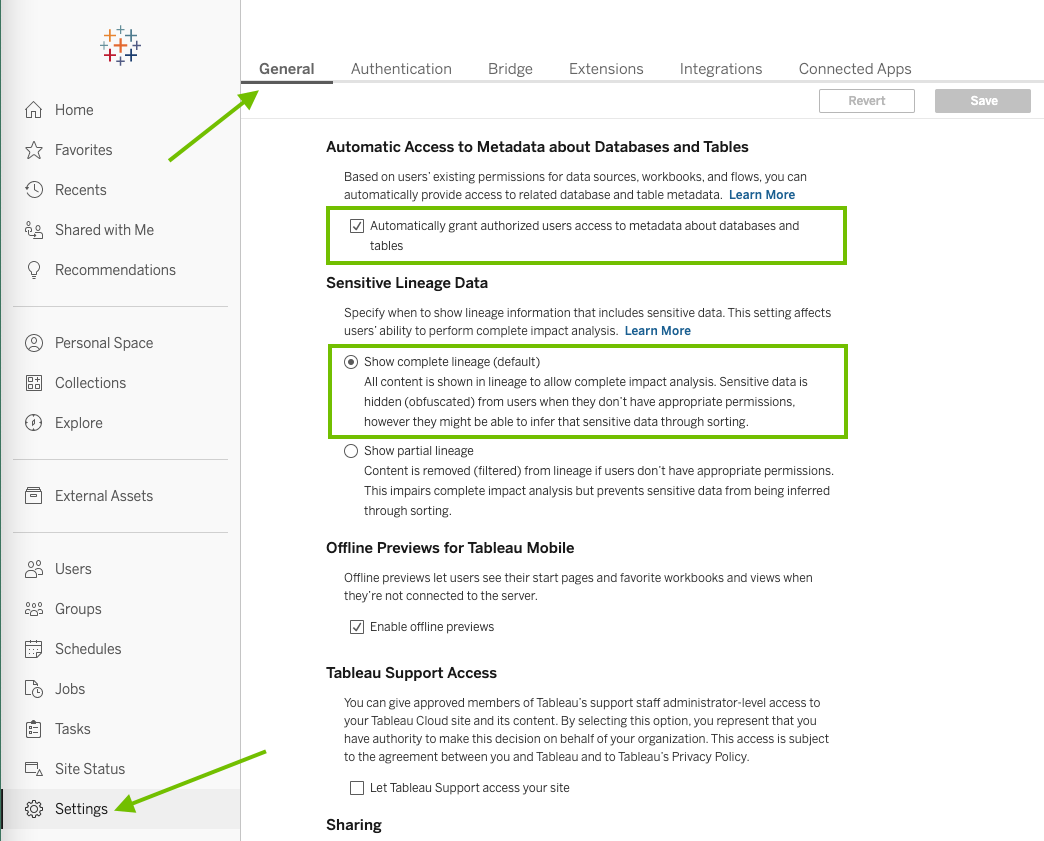This screenshot has height=841, width=1044.
Task: Click the Settings gear icon
Action: coord(34,809)
